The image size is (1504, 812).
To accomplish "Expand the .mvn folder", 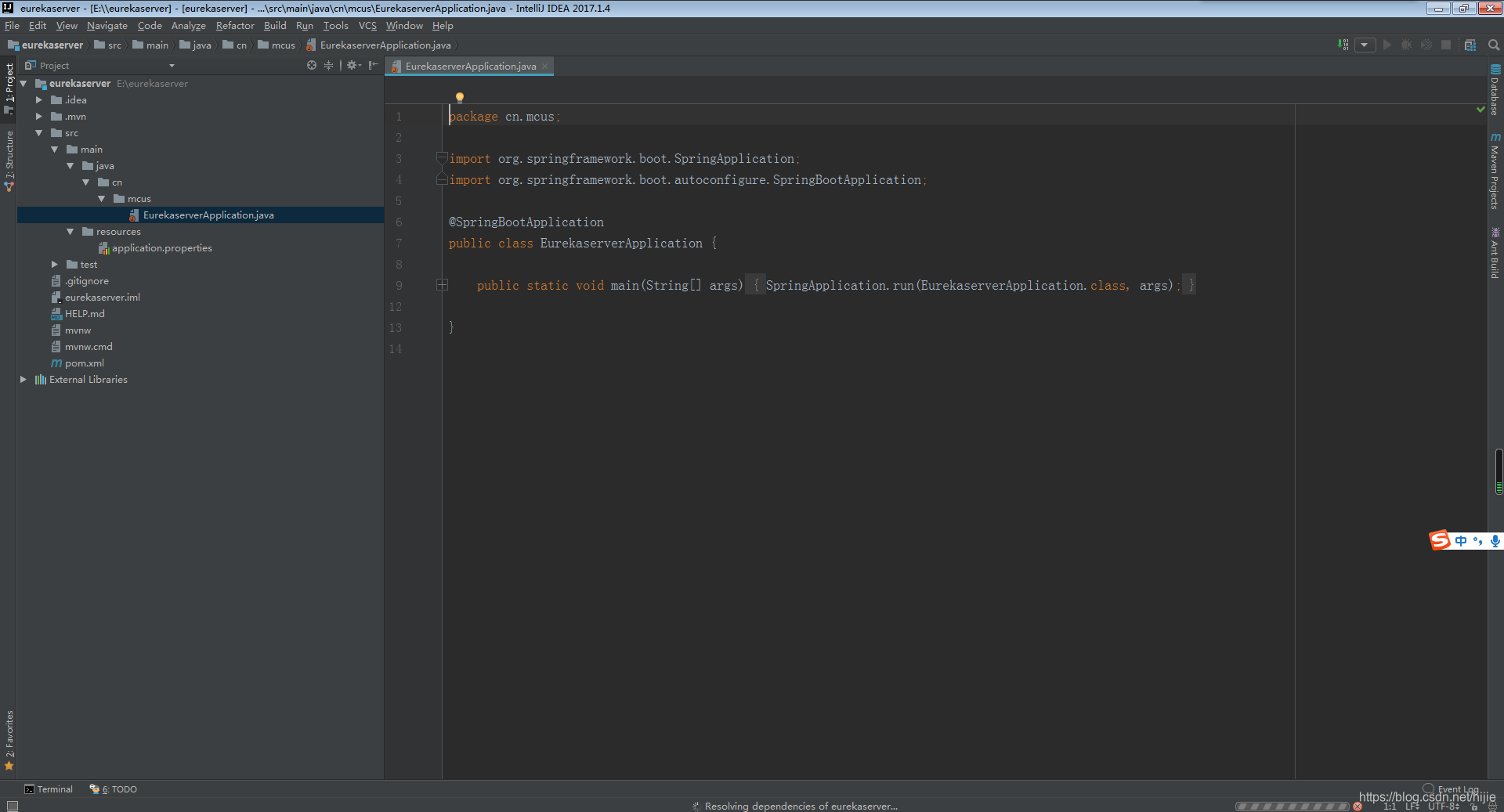I will [39, 116].
